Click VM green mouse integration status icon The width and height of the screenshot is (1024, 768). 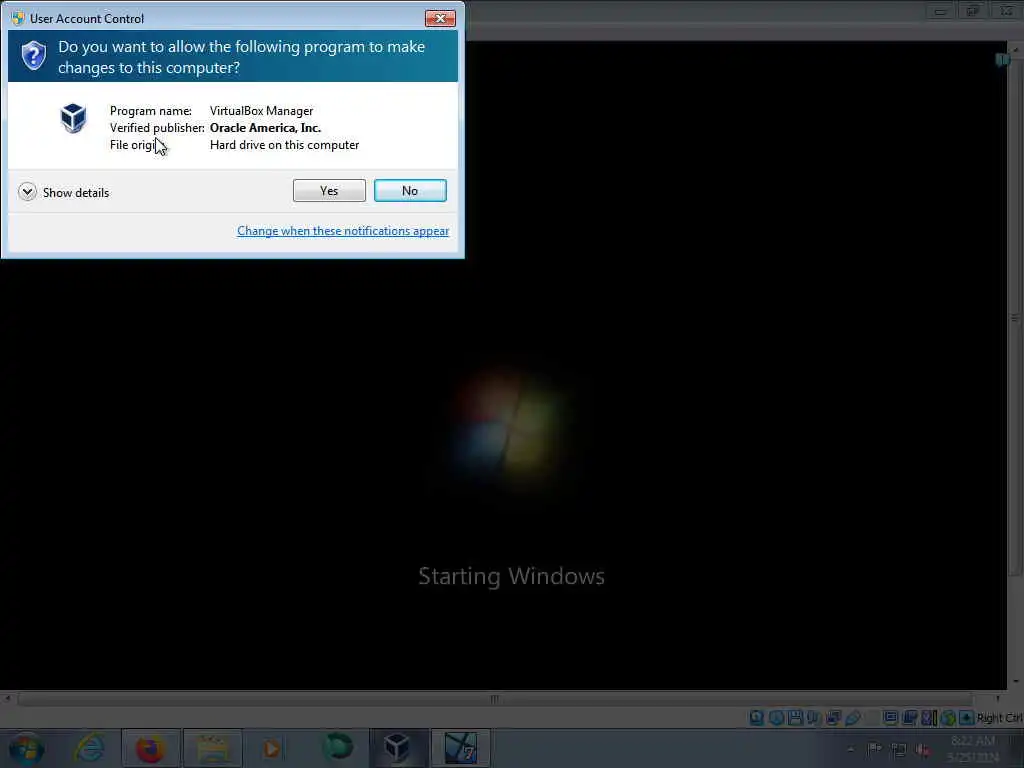point(948,718)
